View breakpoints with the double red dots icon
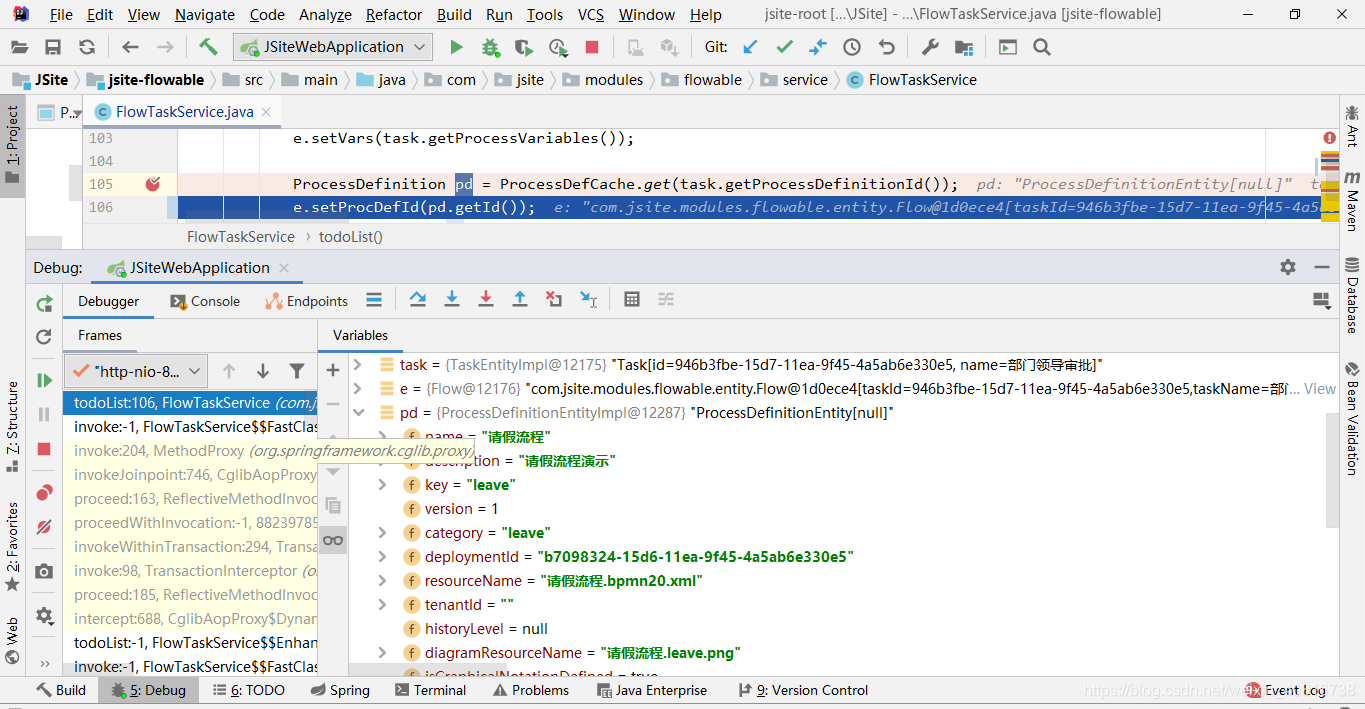Image resolution: width=1365 pixels, height=709 pixels. tap(44, 492)
